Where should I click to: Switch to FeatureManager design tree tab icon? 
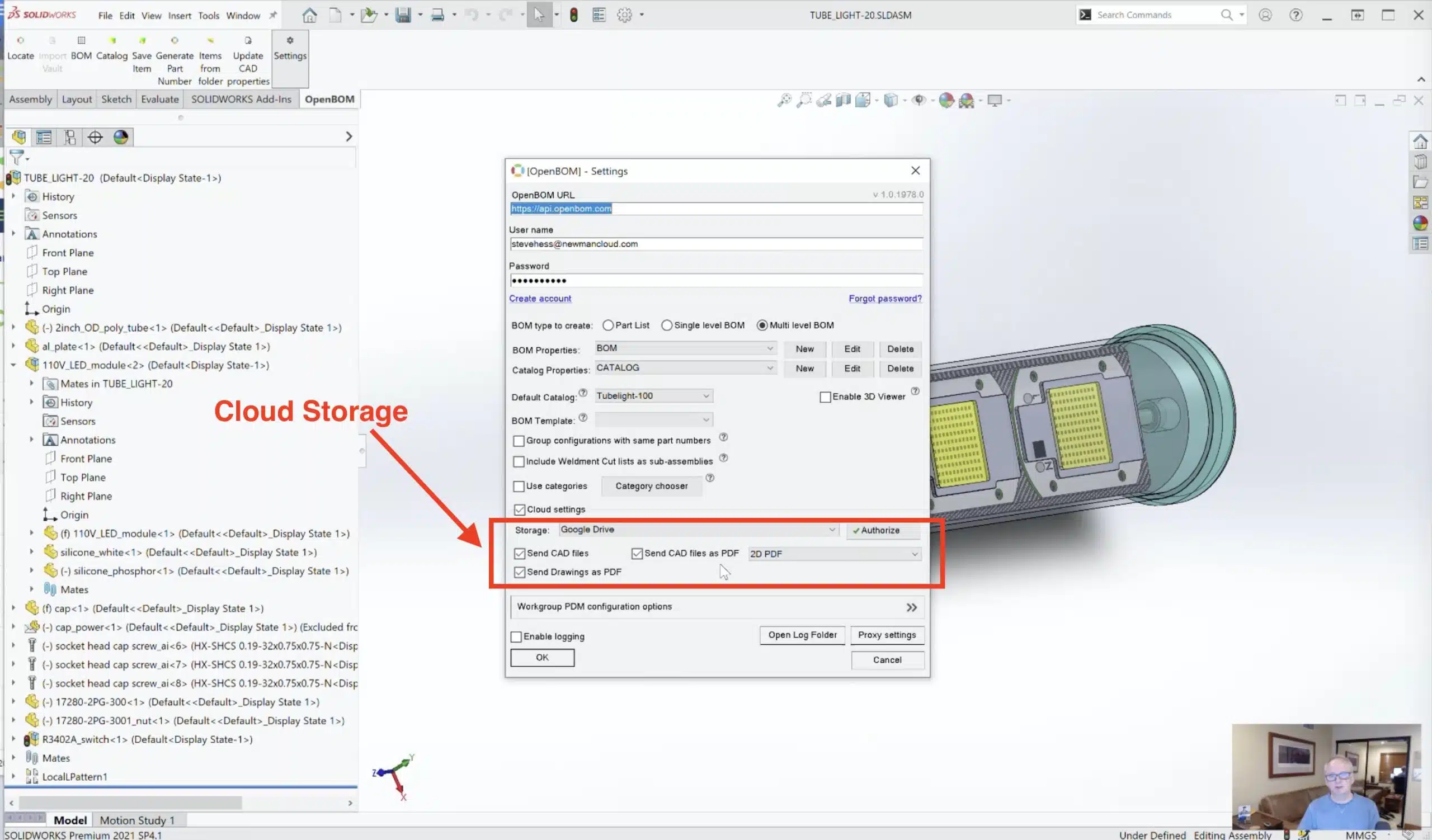point(19,137)
